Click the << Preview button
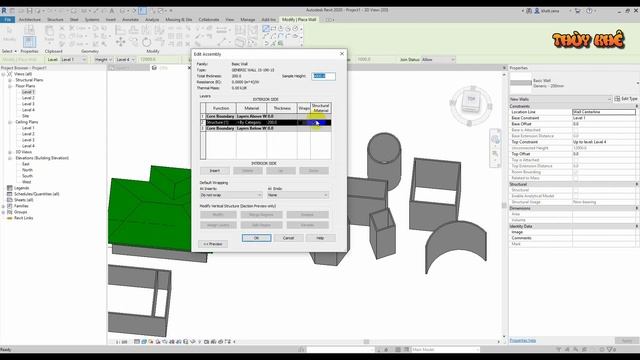 coord(213,244)
